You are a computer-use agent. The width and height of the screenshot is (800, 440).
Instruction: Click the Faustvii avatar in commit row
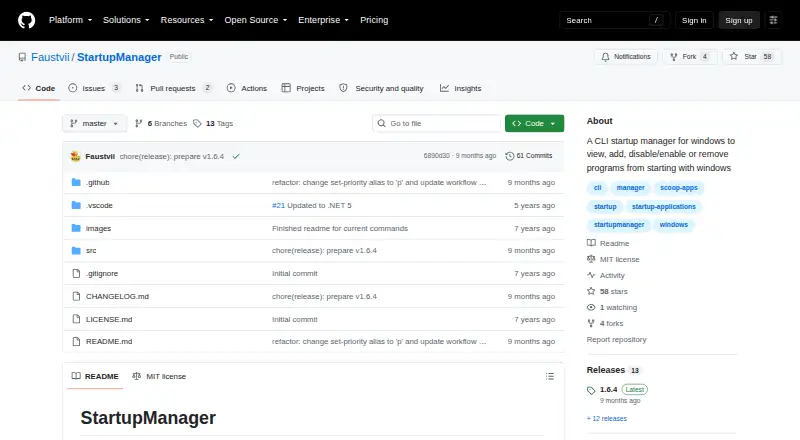click(76, 156)
